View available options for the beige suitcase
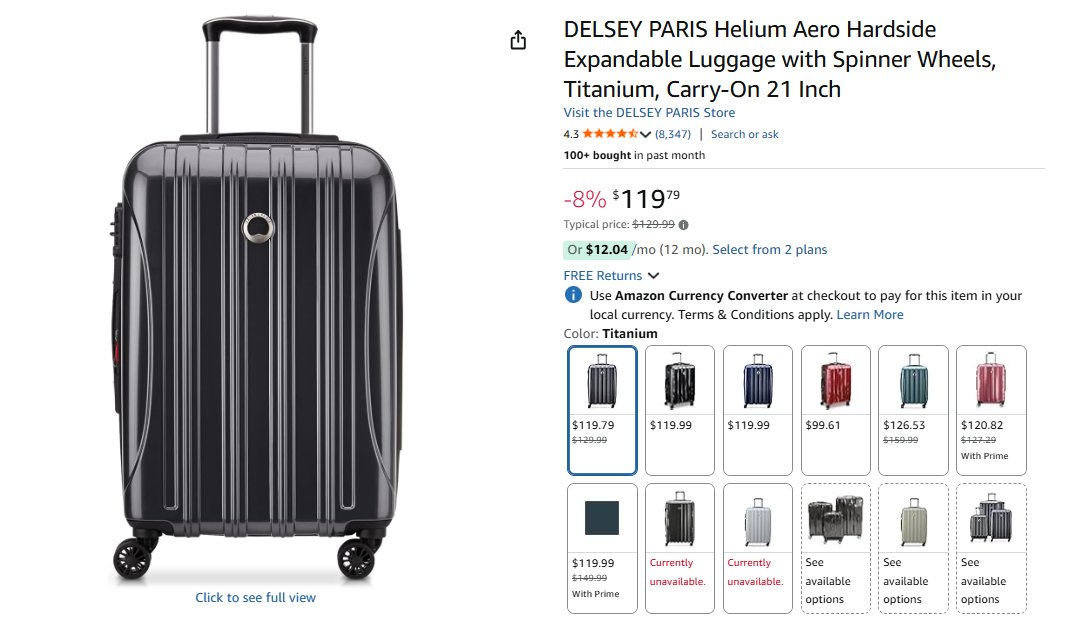The image size is (1069, 620). point(913,547)
